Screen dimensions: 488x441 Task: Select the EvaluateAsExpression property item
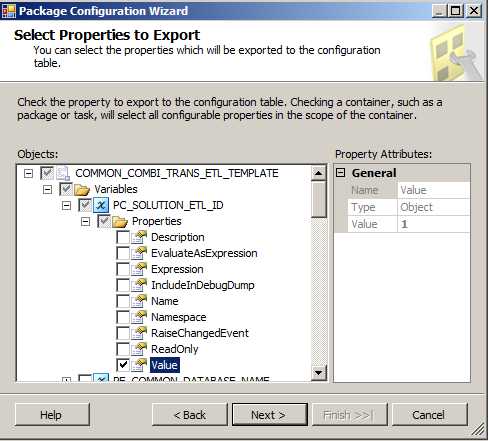click(x=204, y=253)
